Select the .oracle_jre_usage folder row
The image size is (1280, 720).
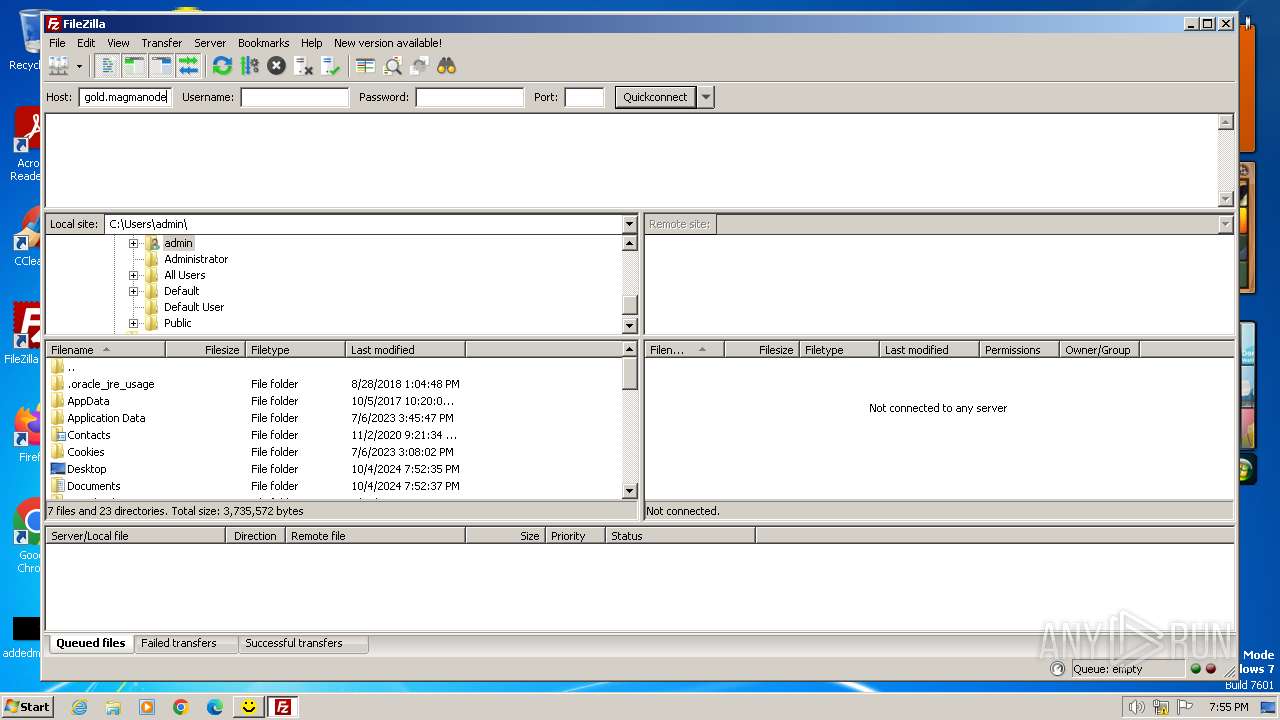[333, 384]
